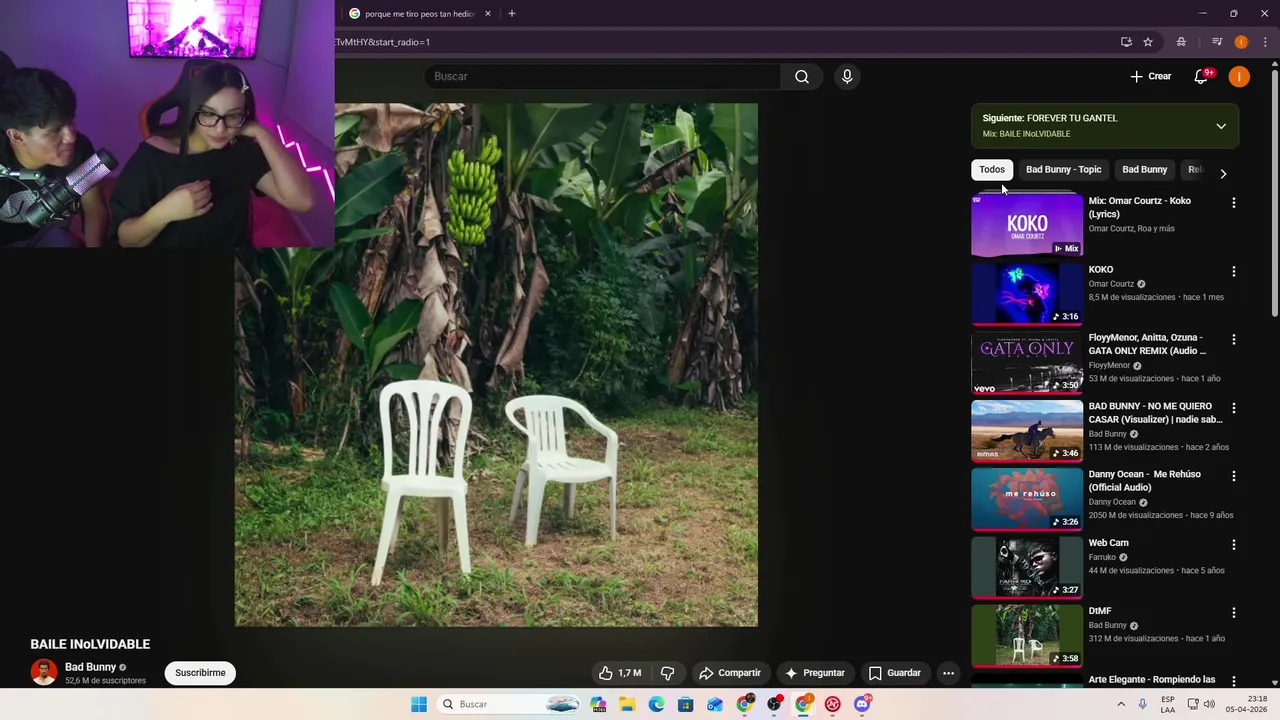Screen dimensions: 1280x720
Task: Open 'Danny Ocean - Me Rehúso (Official Audio)' title
Action: tap(1145, 481)
